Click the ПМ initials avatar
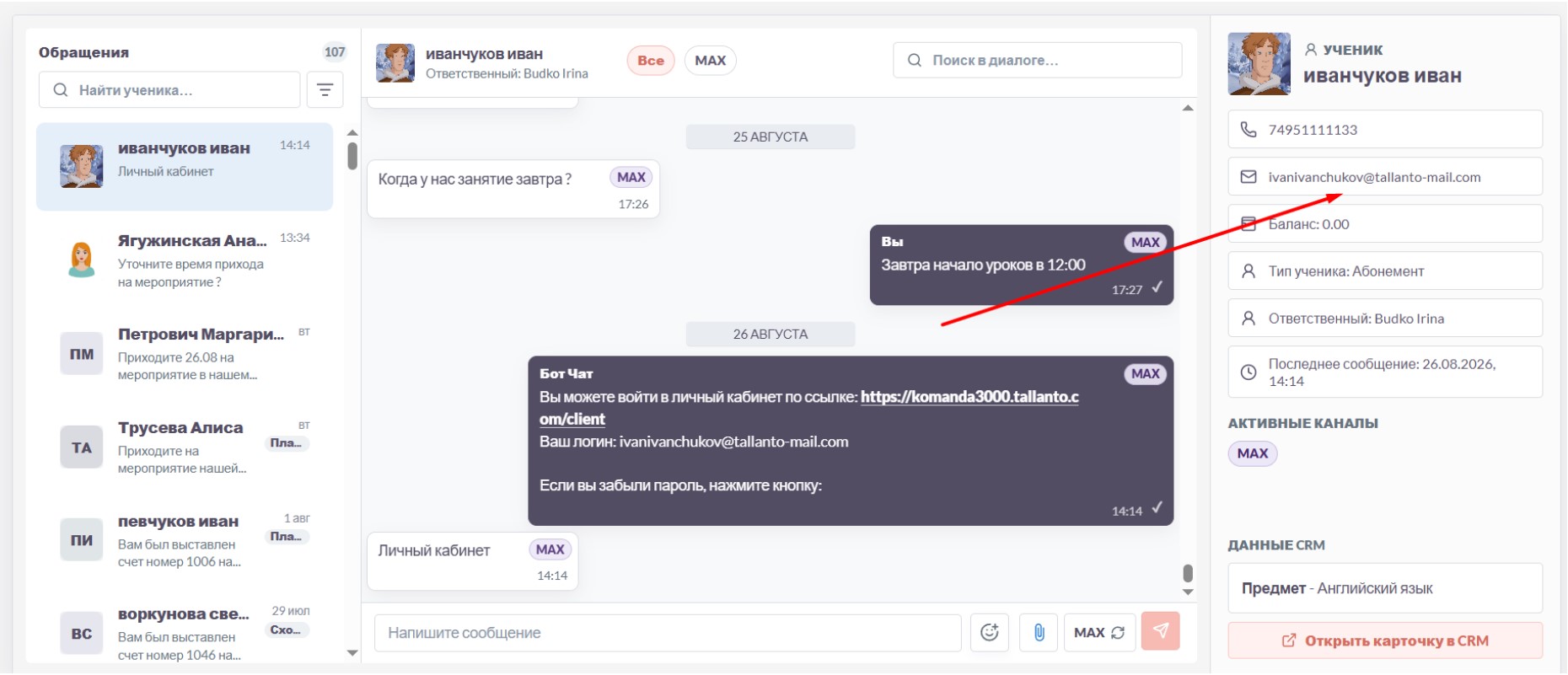Screen dimensions: 1568x675 coord(81,354)
